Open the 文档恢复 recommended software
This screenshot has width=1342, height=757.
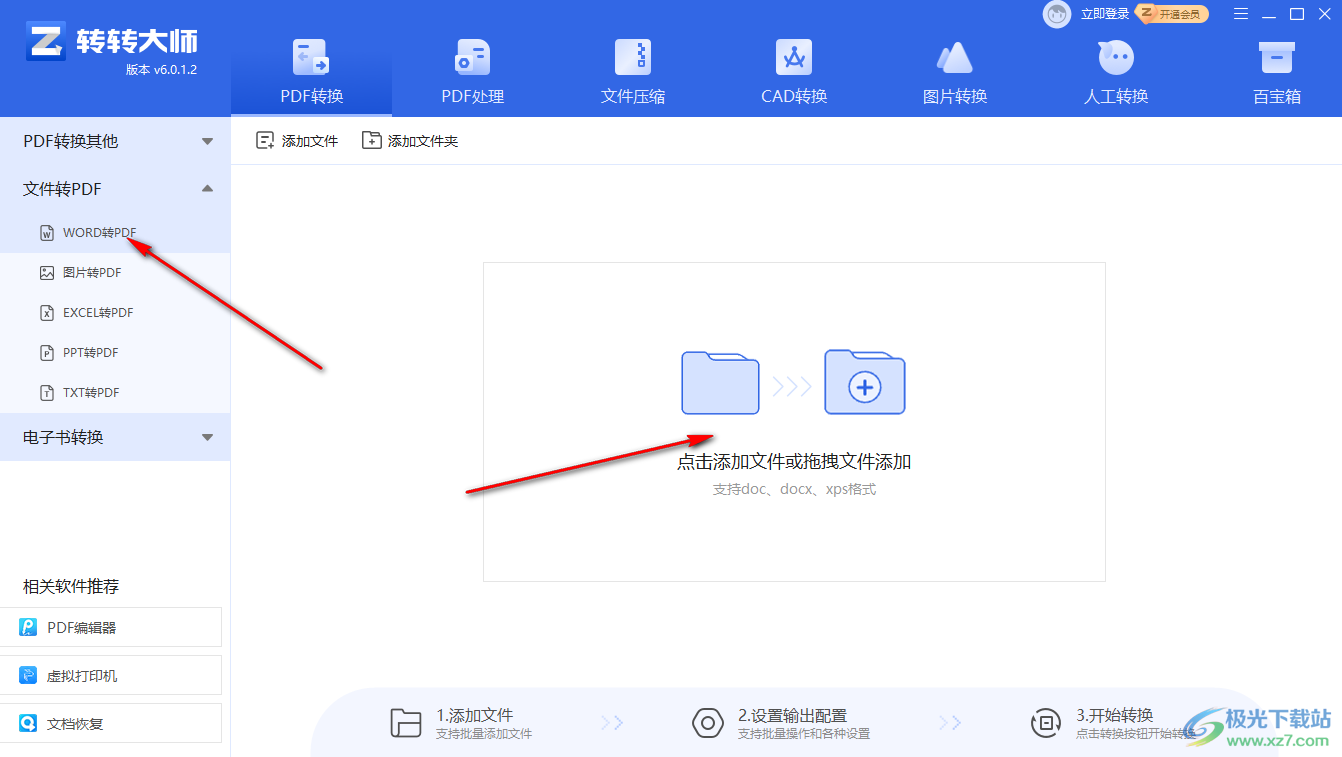pyautogui.click(x=110, y=723)
